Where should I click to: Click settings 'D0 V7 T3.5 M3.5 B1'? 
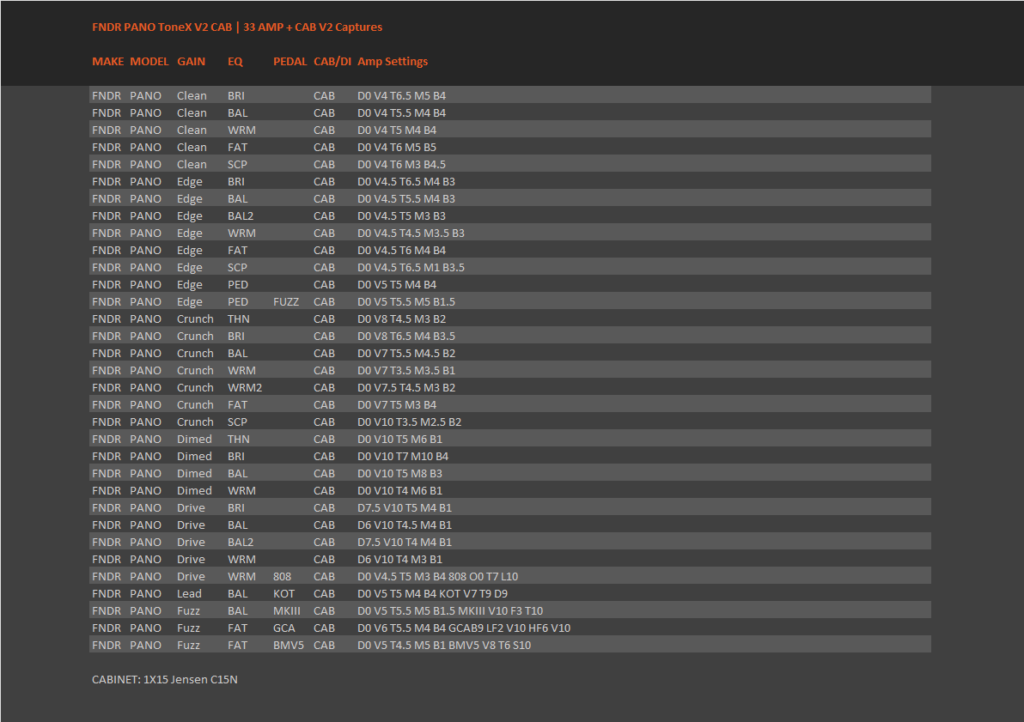coord(406,371)
